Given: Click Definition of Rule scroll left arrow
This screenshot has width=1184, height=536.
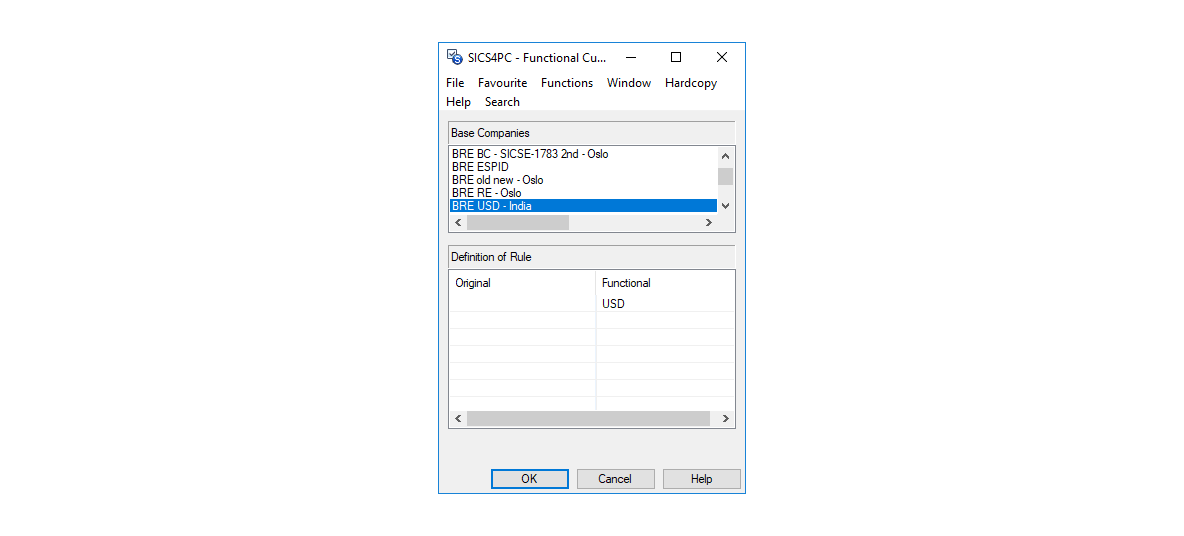Looking at the screenshot, I should pos(458,419).
